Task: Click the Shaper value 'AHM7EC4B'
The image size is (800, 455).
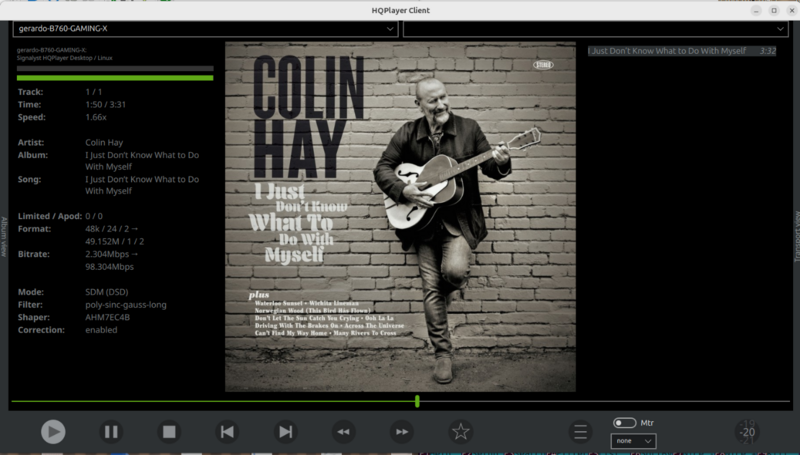Action: tap(108, 317)
